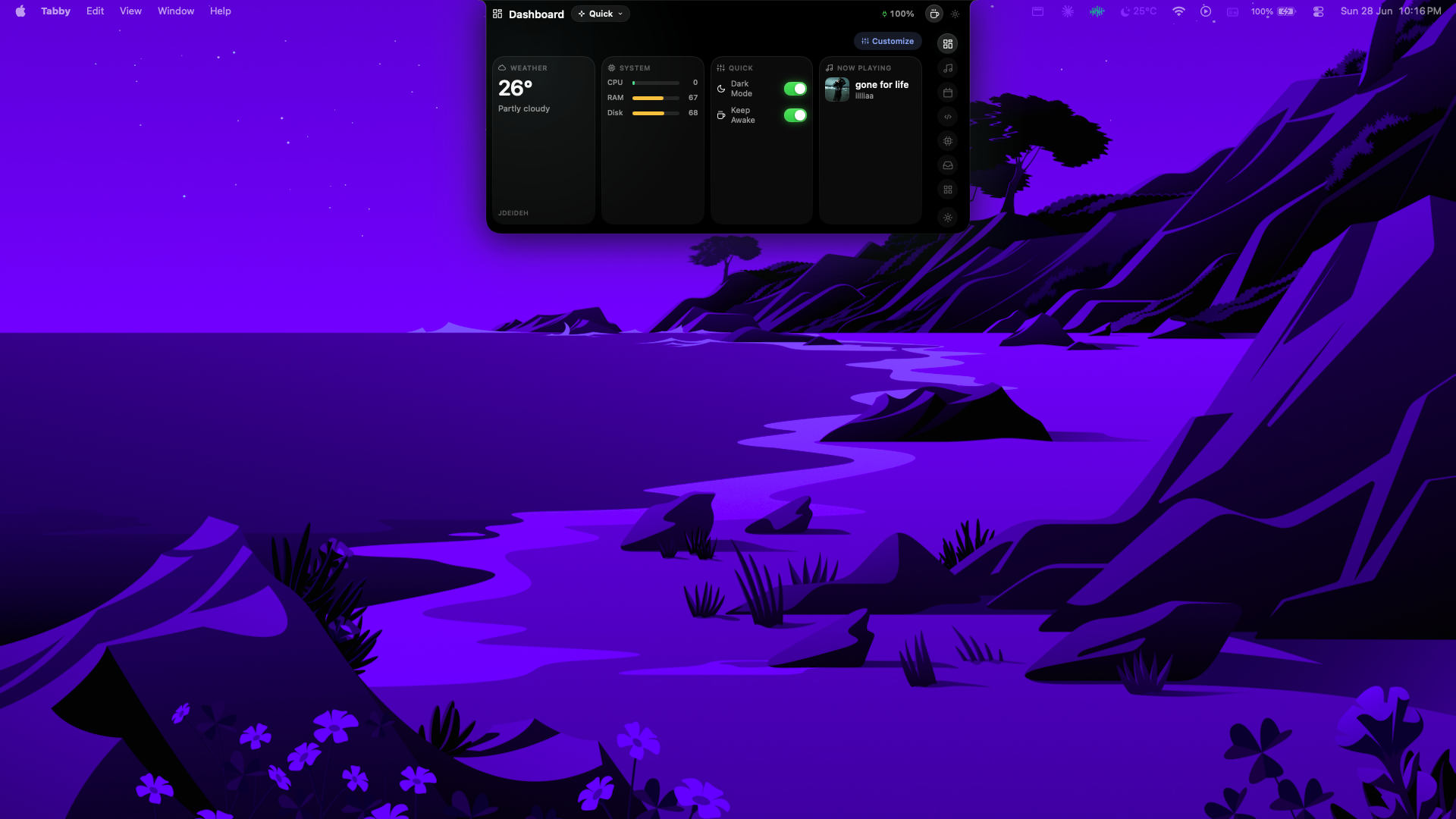Click the NOW PLAYING widget header

click(858, 68)
